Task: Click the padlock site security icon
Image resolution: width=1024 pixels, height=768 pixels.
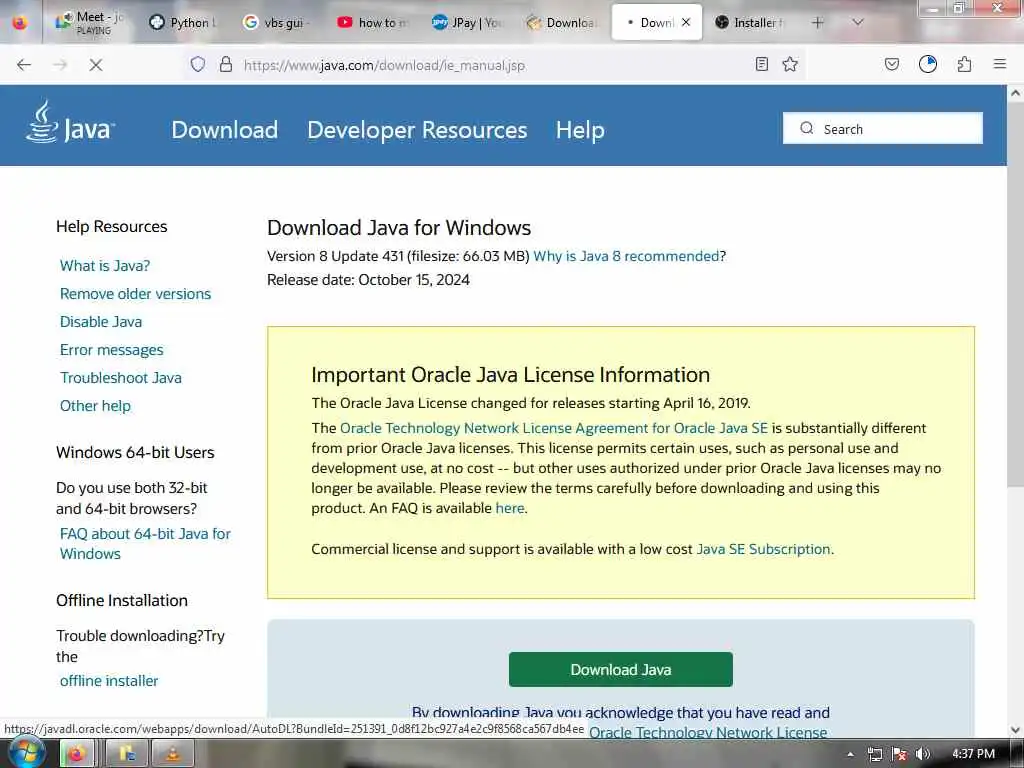Action: pyautogui.click(x=226, y=65)
